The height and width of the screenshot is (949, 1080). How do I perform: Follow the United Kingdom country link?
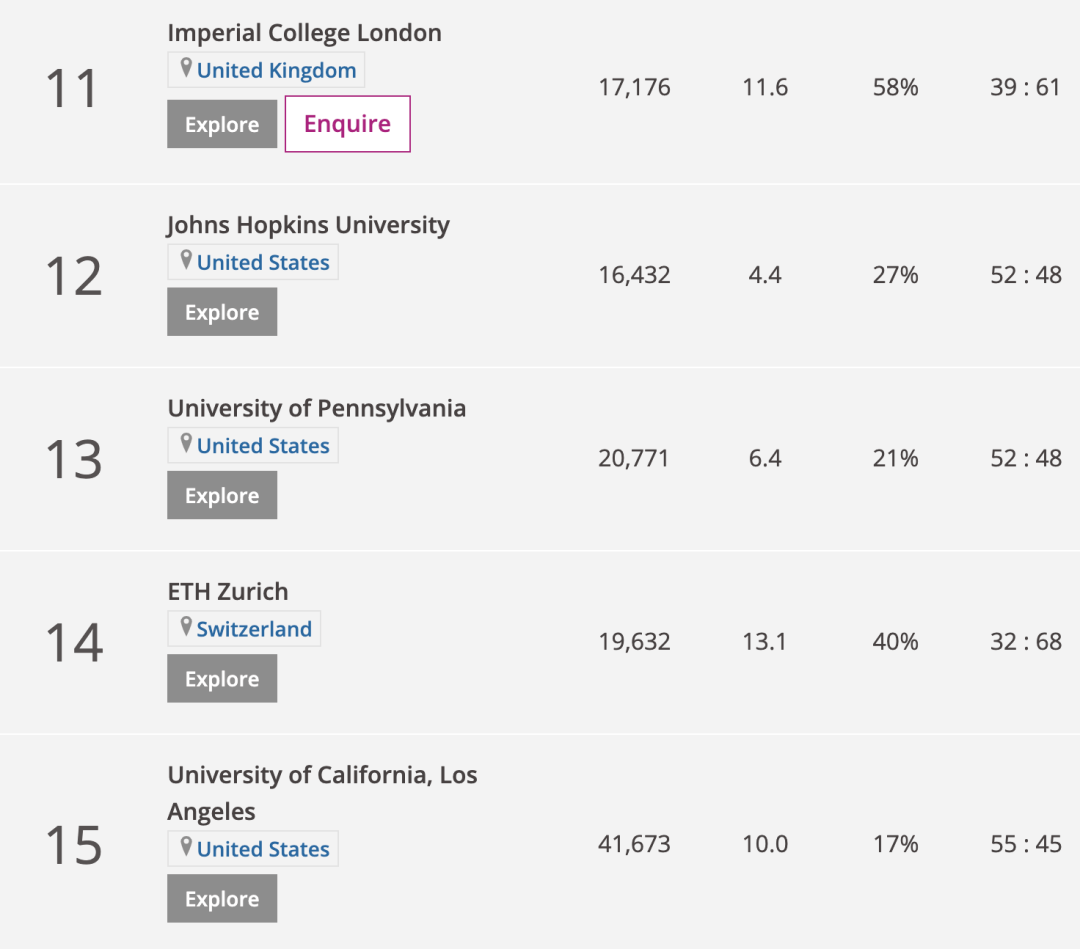pos(276,70)
